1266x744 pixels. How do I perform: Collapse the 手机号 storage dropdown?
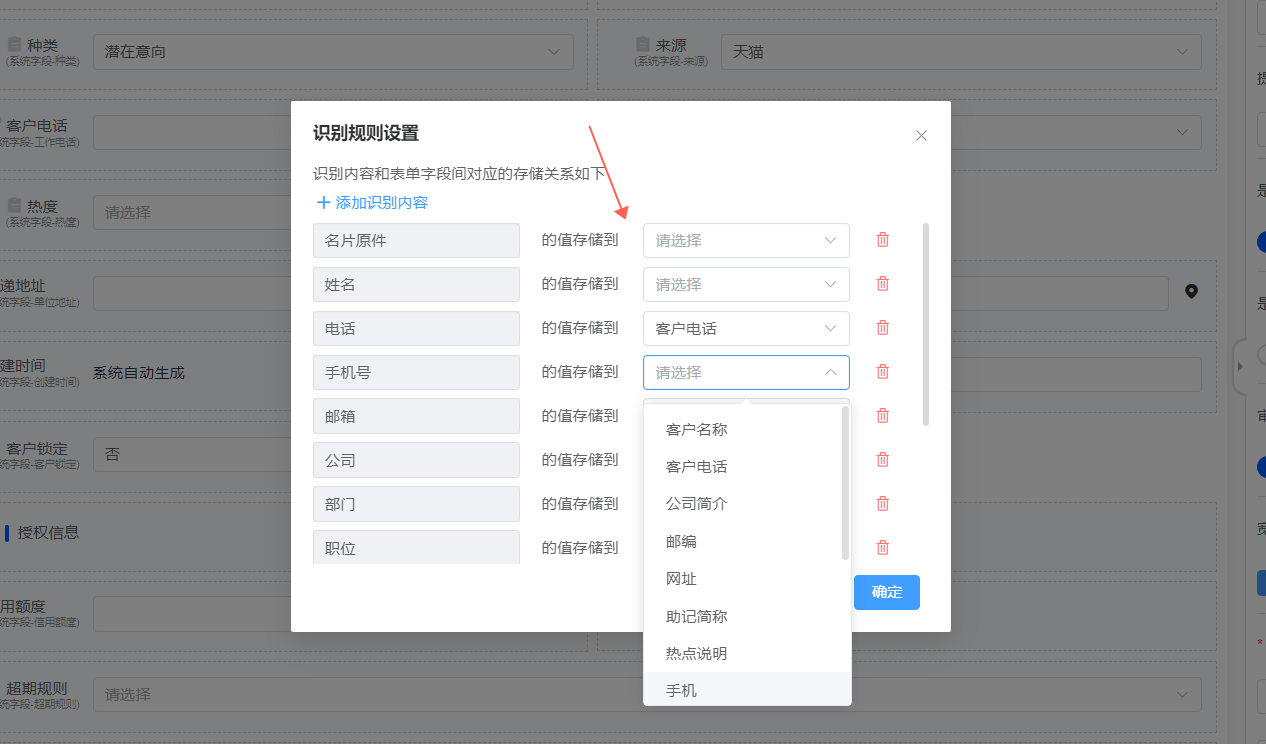pyautogui.click(x=746, y=372)
